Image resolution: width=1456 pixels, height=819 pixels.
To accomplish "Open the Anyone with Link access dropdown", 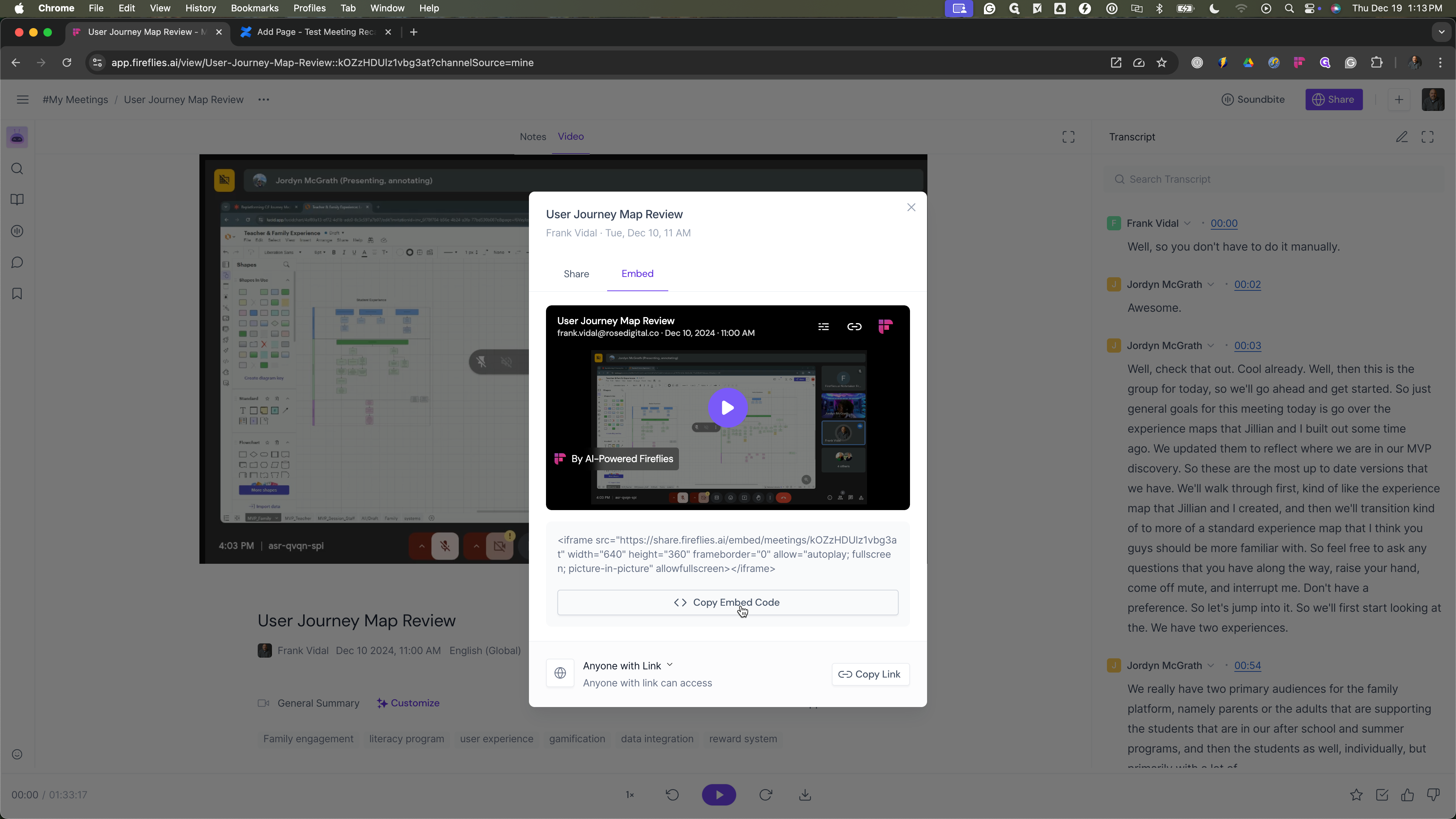I will pyautogui.click(x=628, y=666).
